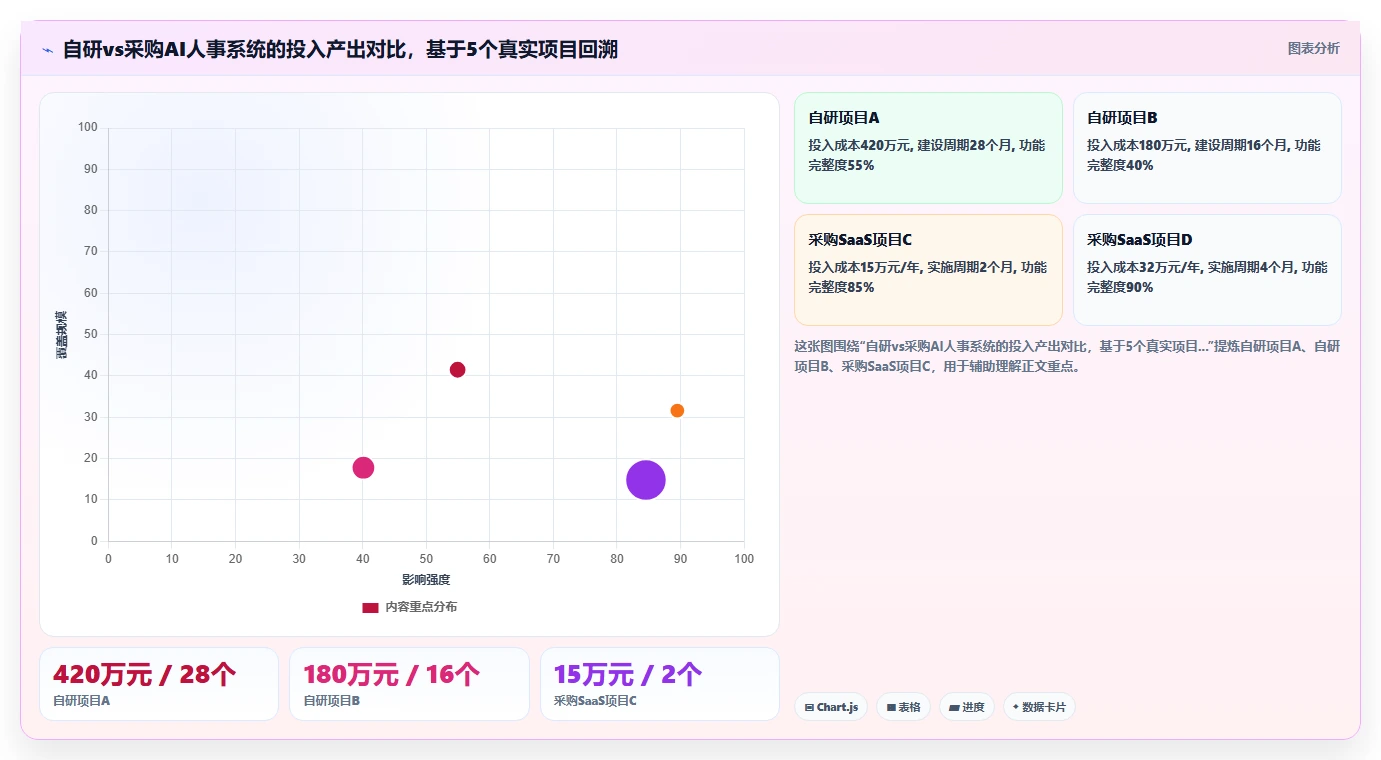
Task: Click the orange bubble in the chart
Action: tap(677, 411)
